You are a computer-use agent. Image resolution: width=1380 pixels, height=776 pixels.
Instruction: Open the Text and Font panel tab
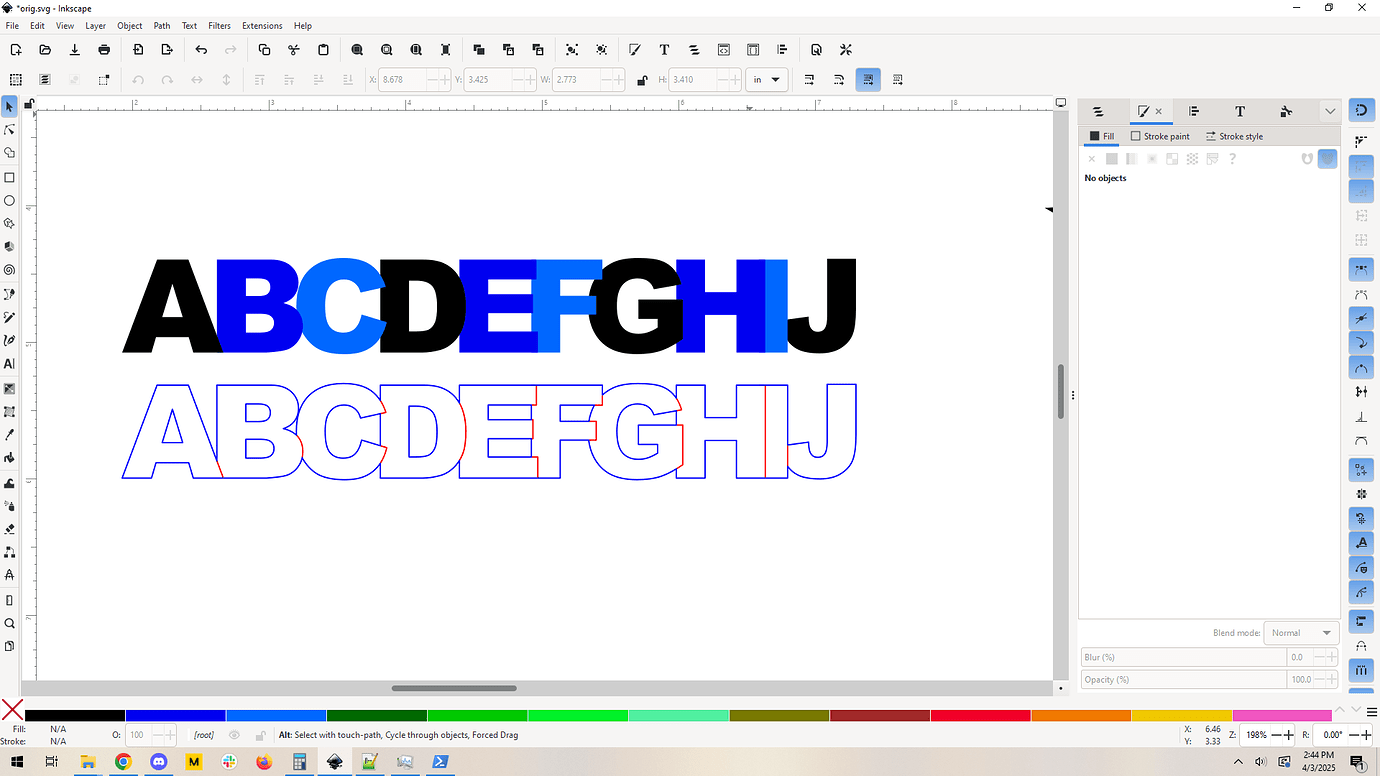click(x=1240, y=111)
